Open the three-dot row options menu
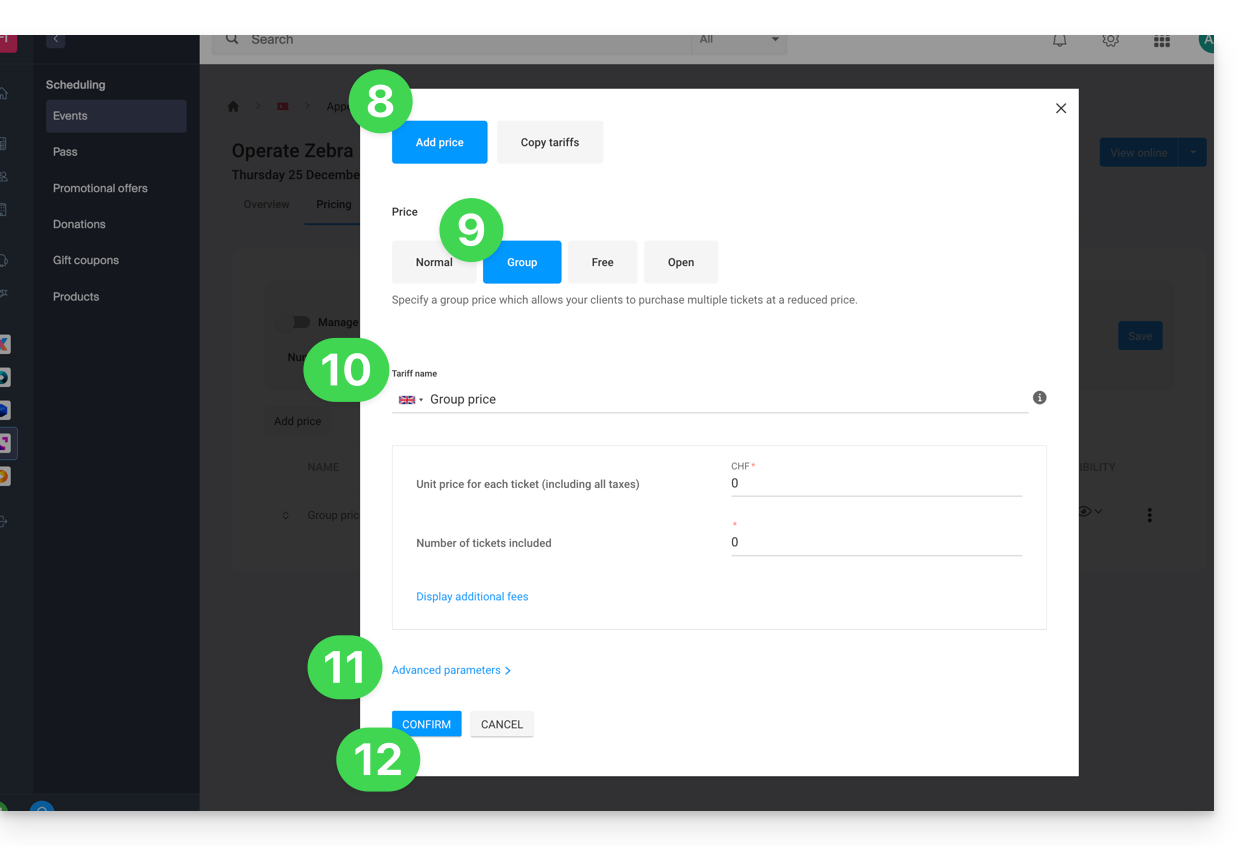 (1149, 515)
